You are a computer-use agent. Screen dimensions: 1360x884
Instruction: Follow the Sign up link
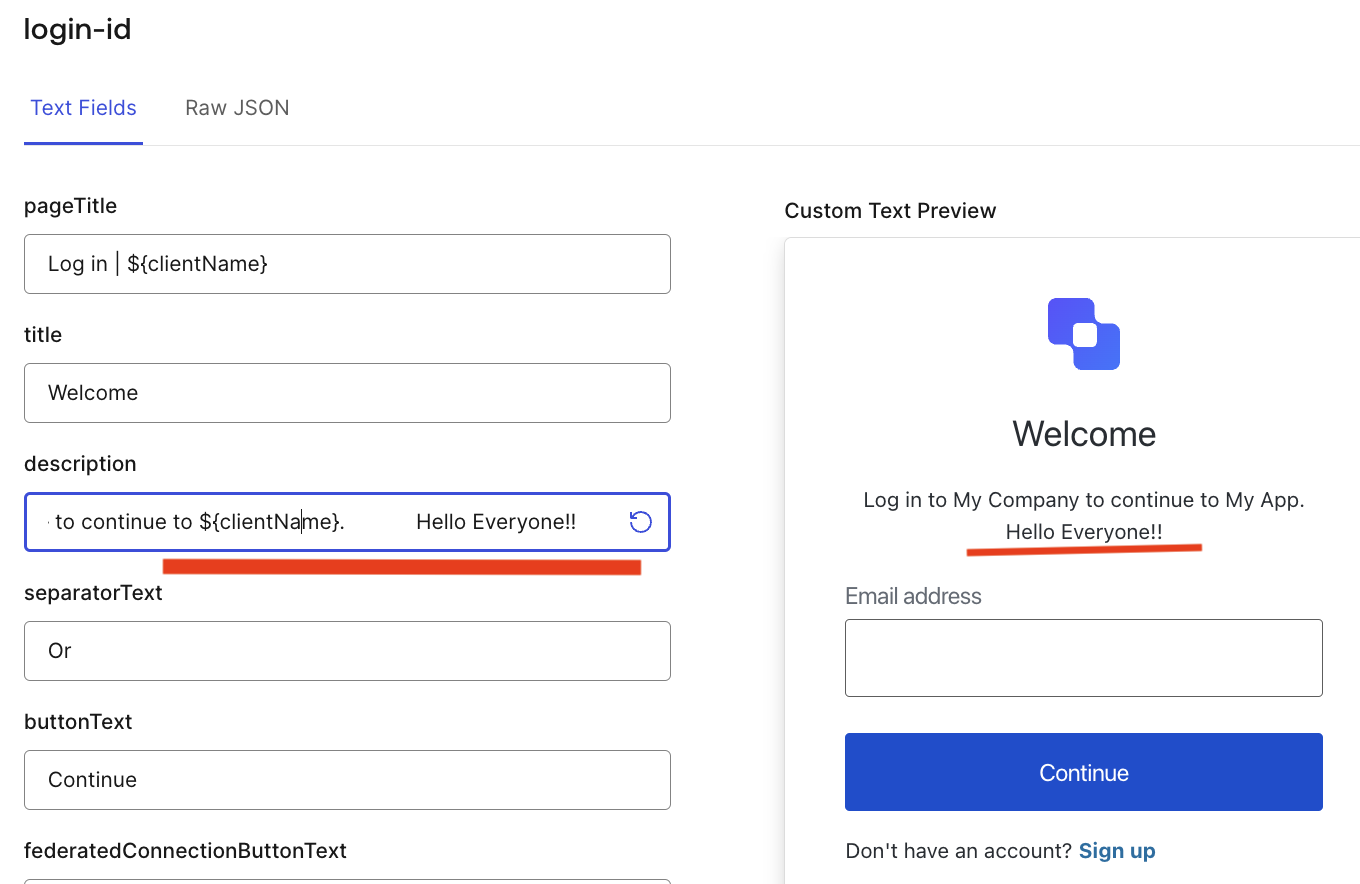1117,851
